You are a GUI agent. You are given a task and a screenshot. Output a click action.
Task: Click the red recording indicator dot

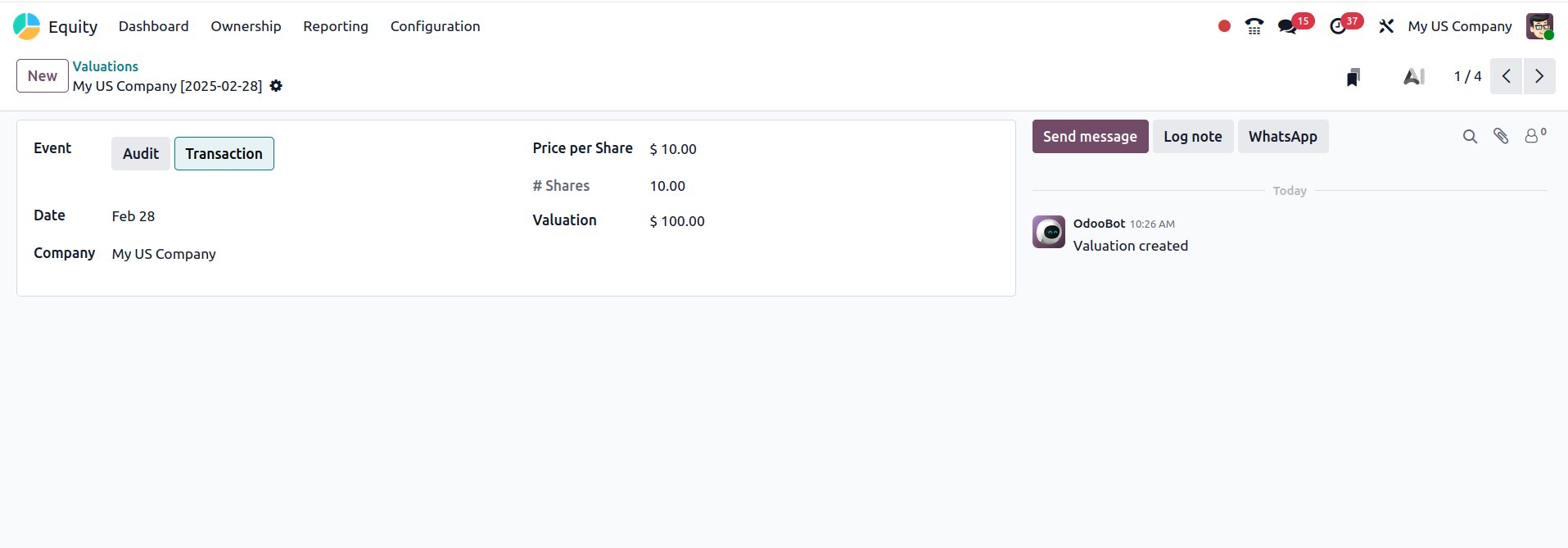(x=1224, y=26)
